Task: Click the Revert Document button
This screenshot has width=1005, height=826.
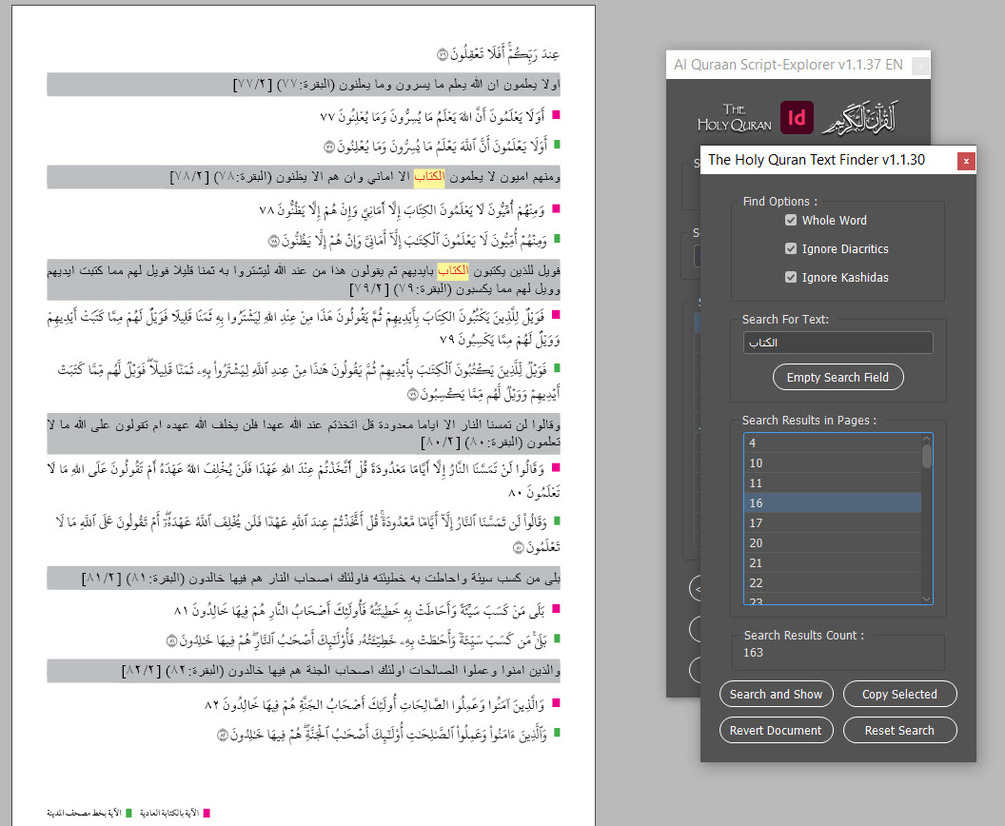Action: click(x=776, y=730)
